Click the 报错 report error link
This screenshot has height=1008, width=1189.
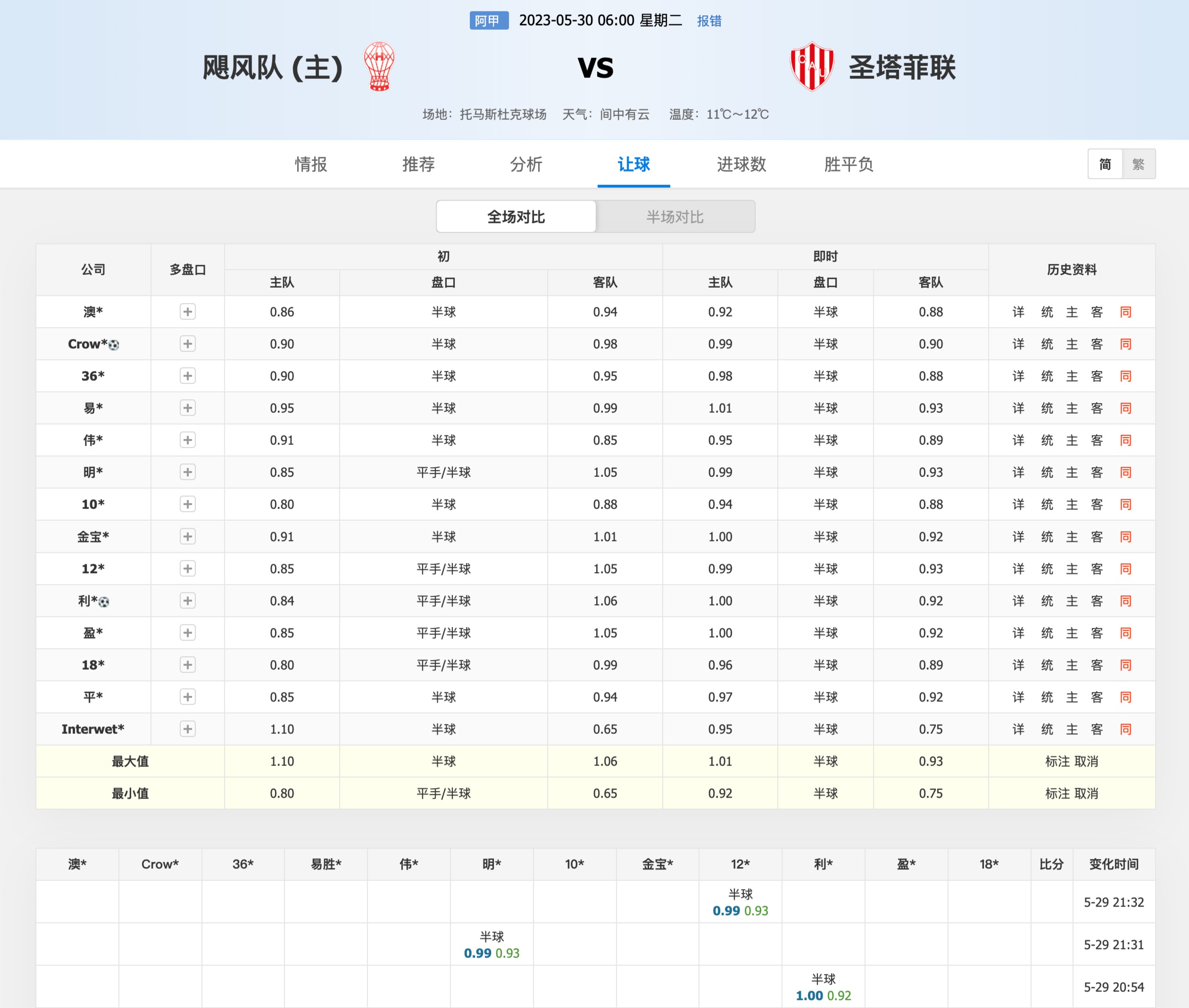pos(709,21)
